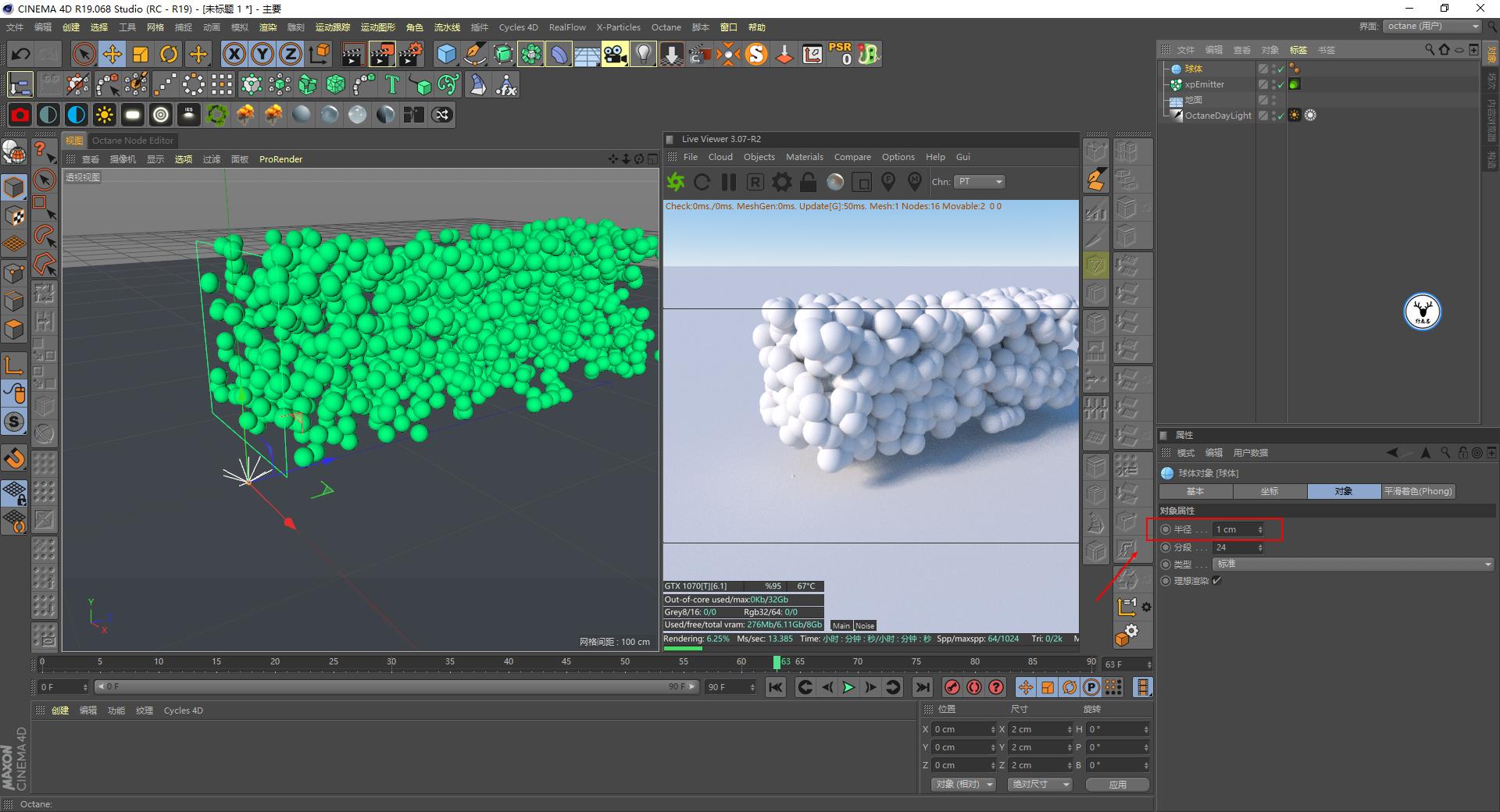1500x812 pixels.
Task: Click the 应用 button in coordinates panel
Action: click(1117, 785)
